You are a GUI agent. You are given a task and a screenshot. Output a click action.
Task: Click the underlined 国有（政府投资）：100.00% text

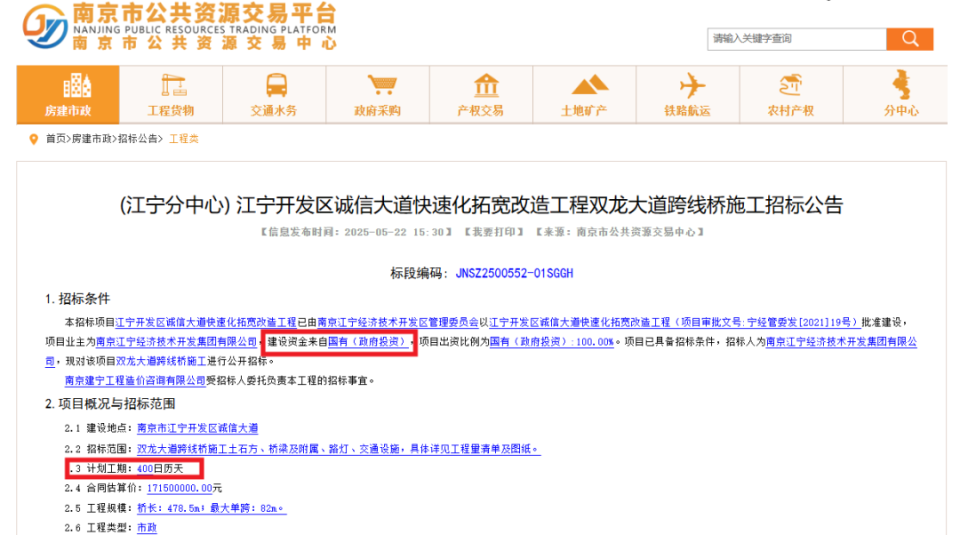[x=552, y=342]
